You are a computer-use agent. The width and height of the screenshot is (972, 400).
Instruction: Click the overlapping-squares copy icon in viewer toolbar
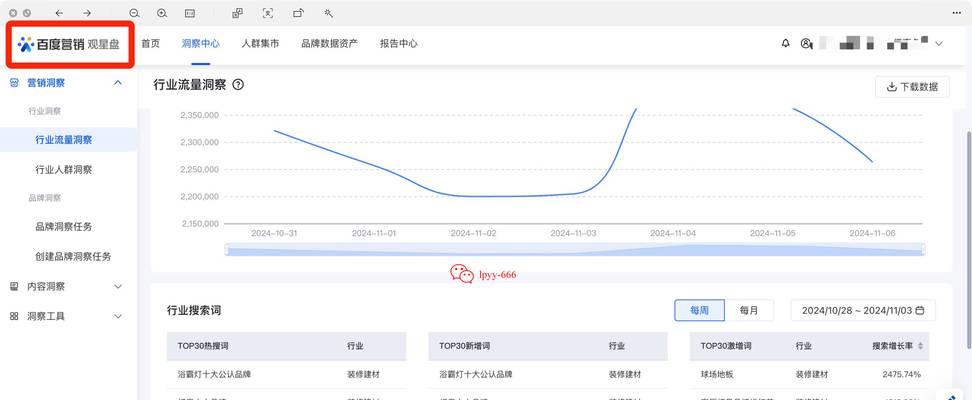(x=237, y=13)
